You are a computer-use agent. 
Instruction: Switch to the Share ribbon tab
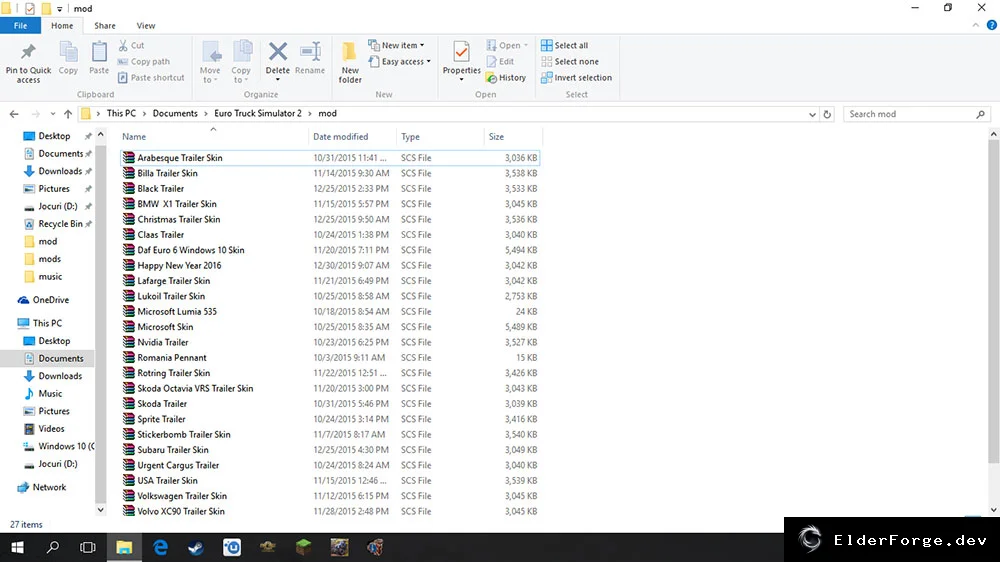[x=105, y=26]
